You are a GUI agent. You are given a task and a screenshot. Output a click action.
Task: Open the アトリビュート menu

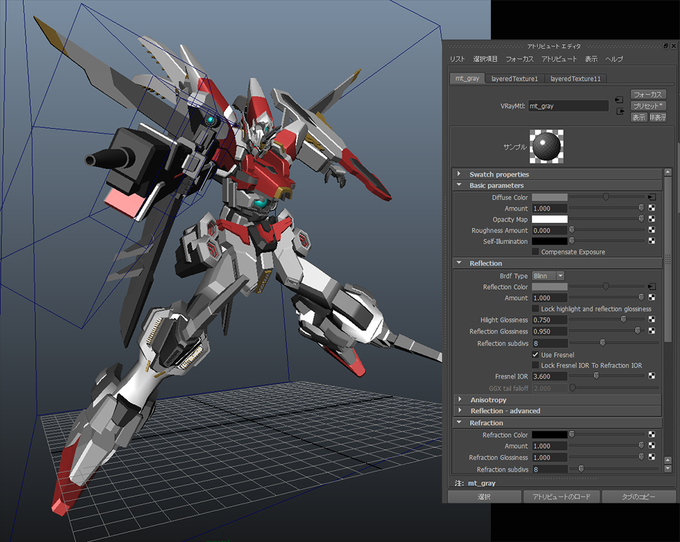point(559,59)
